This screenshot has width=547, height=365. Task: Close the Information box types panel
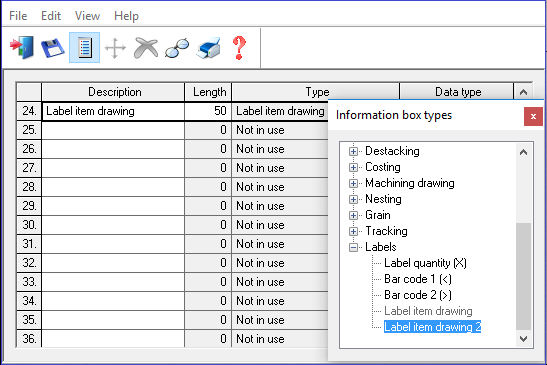pos(533,117)
